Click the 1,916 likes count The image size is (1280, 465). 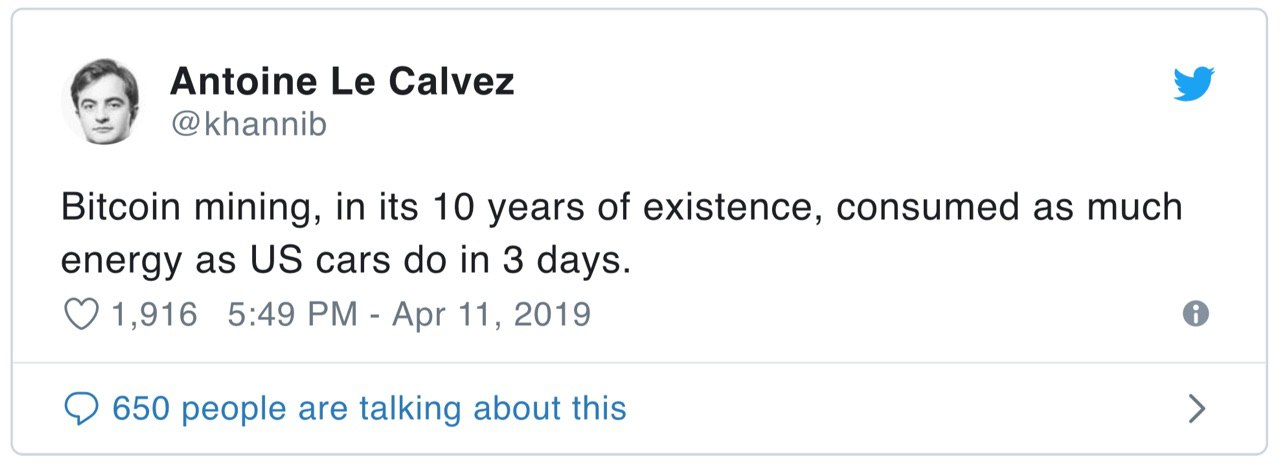click(x=155, y=315)
